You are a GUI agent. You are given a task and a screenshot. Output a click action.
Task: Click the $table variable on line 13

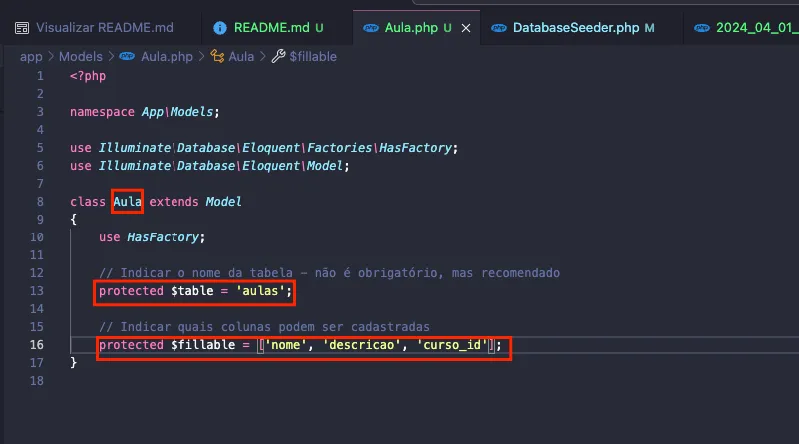(x=192, y=291)
